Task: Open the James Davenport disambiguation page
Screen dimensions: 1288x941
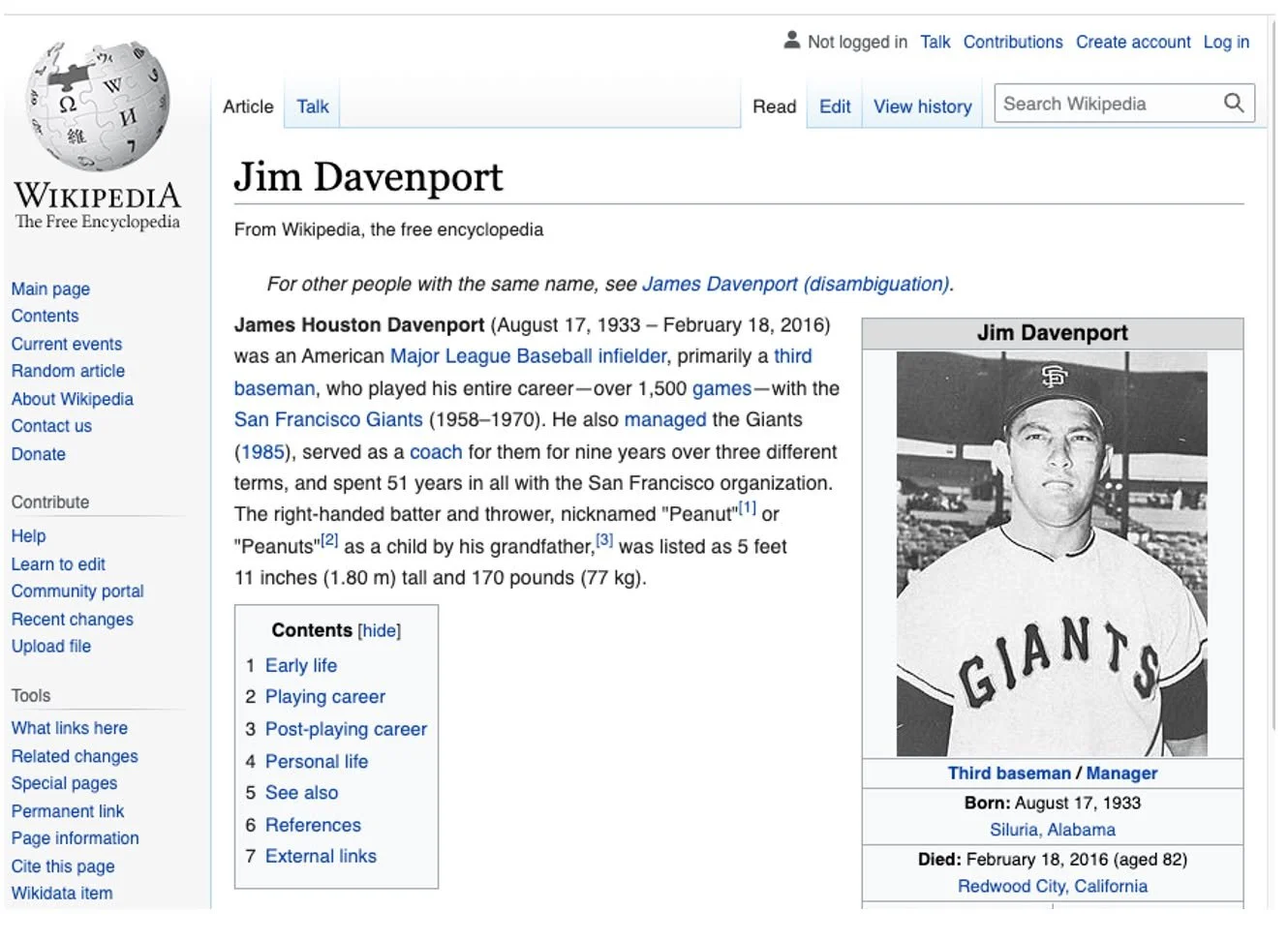Action: 797,284
